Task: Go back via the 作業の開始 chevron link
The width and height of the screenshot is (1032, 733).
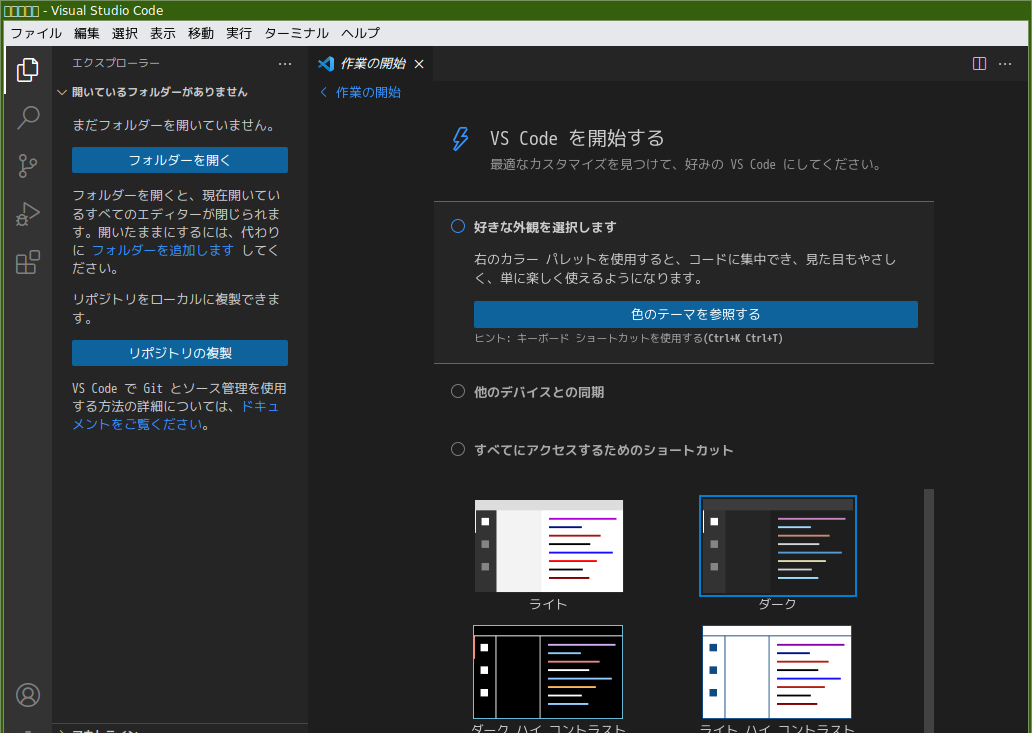Action: click(x=361, y=92)
